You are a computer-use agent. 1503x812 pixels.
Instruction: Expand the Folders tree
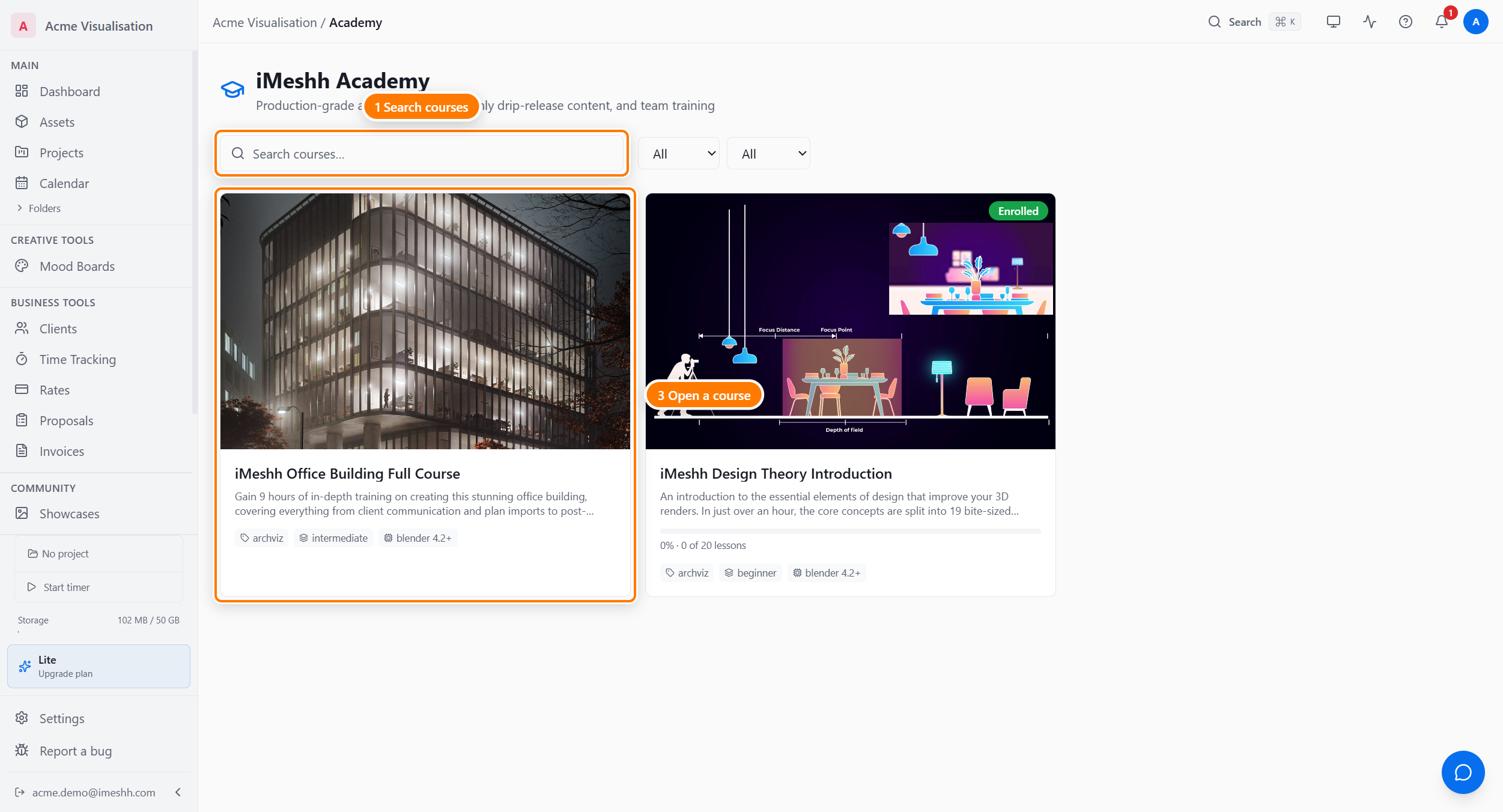(x=38, y=208)
